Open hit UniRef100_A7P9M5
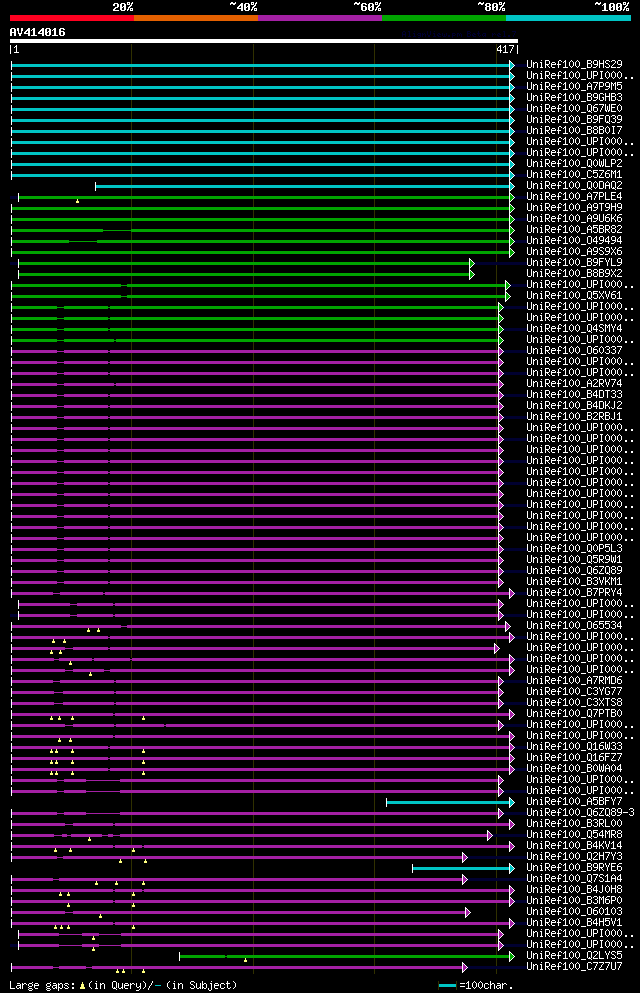 click(574, 87)
